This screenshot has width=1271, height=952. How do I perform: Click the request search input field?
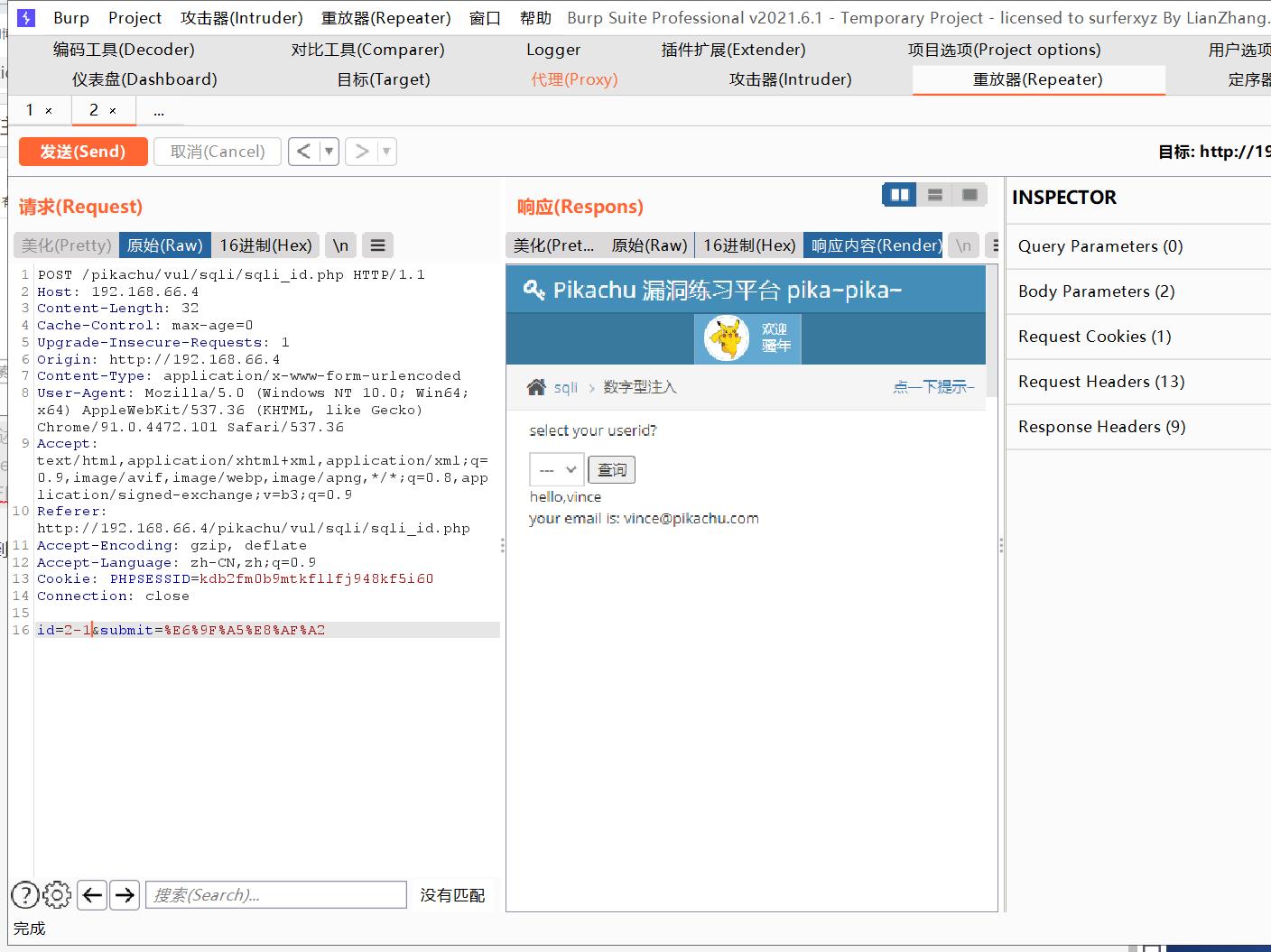276,894
